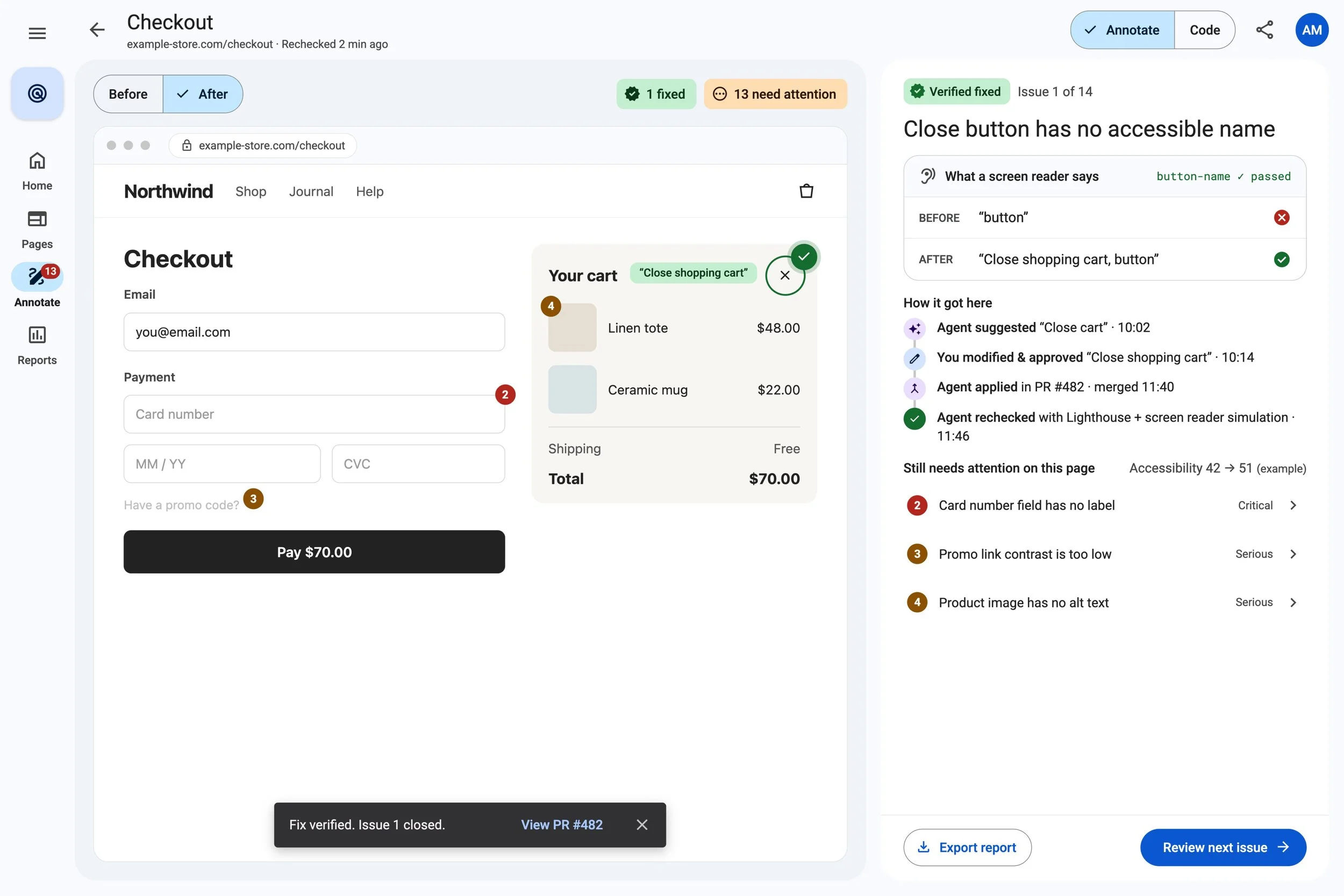1344x896 pixels.
Task: Open the Journal nav item
Action: (311, 191)
